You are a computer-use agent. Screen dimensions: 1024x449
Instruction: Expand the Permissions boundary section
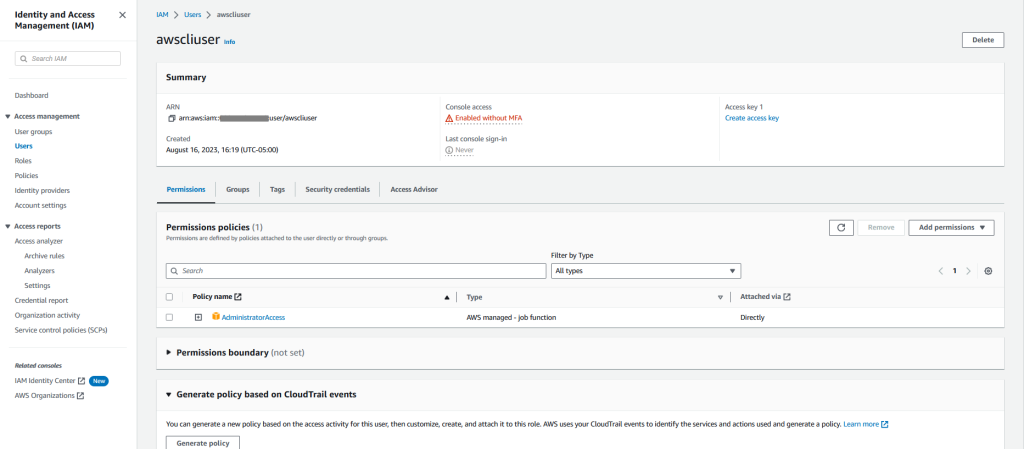(169, 352)
